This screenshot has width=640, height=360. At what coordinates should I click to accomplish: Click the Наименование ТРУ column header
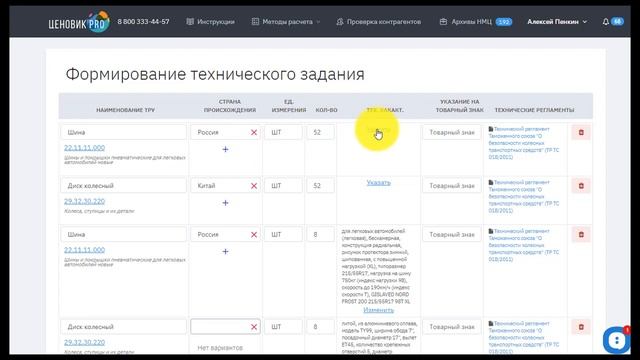(125, 110)
